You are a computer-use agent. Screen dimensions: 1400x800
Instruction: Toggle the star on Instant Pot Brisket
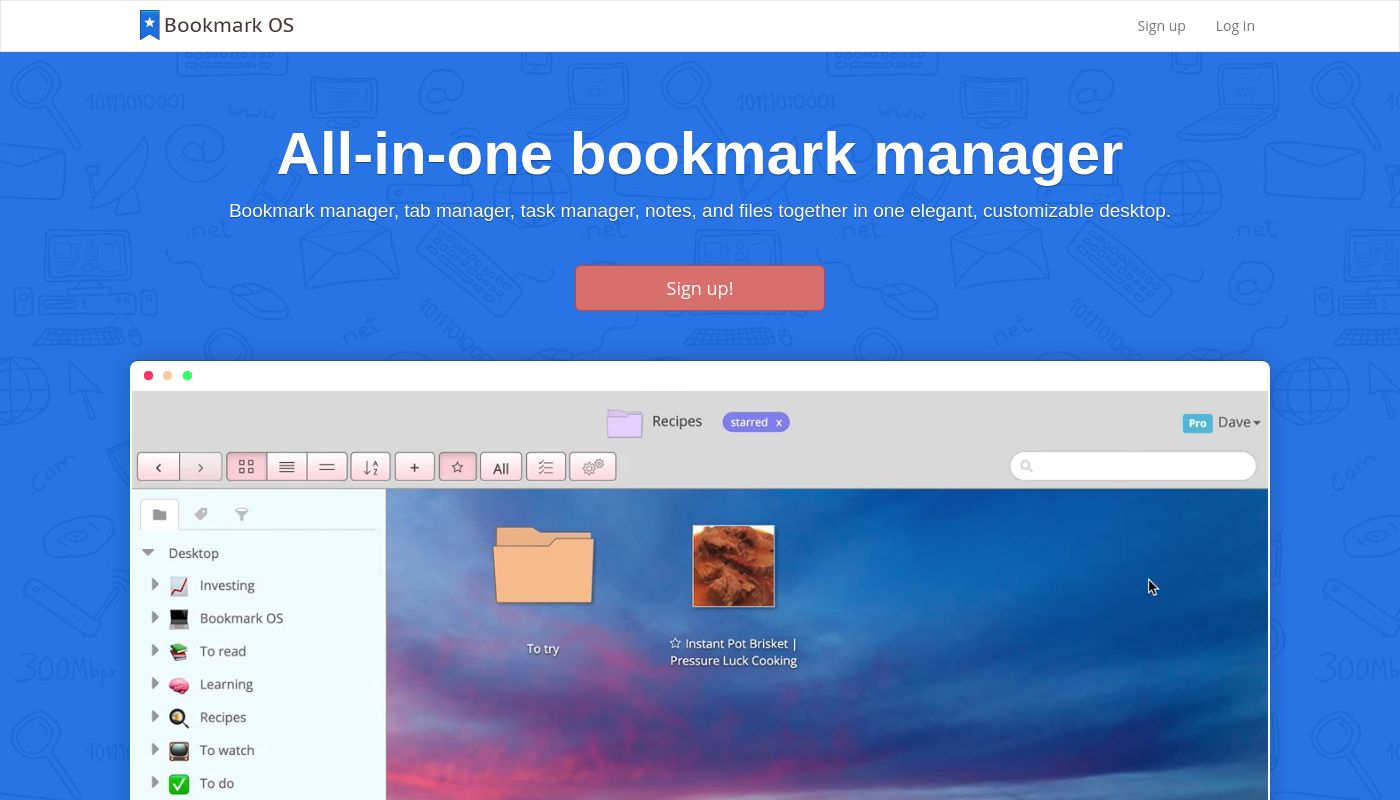(675, 644)
